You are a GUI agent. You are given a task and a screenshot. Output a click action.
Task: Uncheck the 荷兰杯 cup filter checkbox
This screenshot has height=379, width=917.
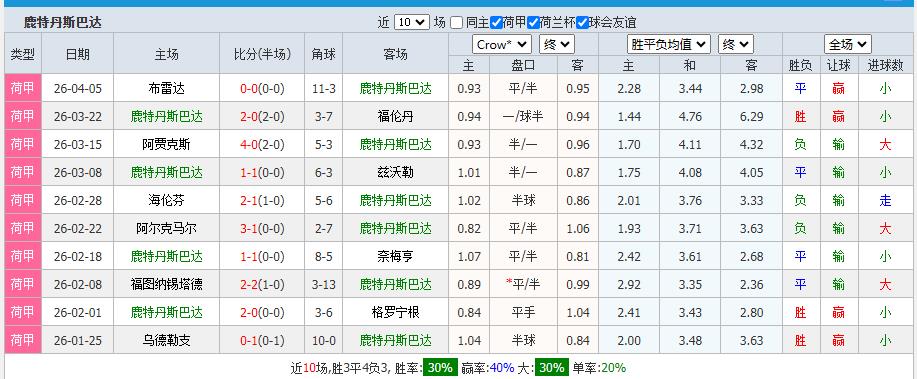click(x=533, y=23)
